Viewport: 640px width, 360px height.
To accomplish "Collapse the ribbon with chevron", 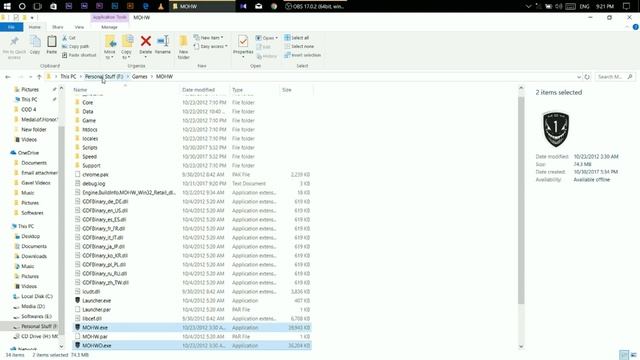I will pyautogui.click(x=627, y=27).
